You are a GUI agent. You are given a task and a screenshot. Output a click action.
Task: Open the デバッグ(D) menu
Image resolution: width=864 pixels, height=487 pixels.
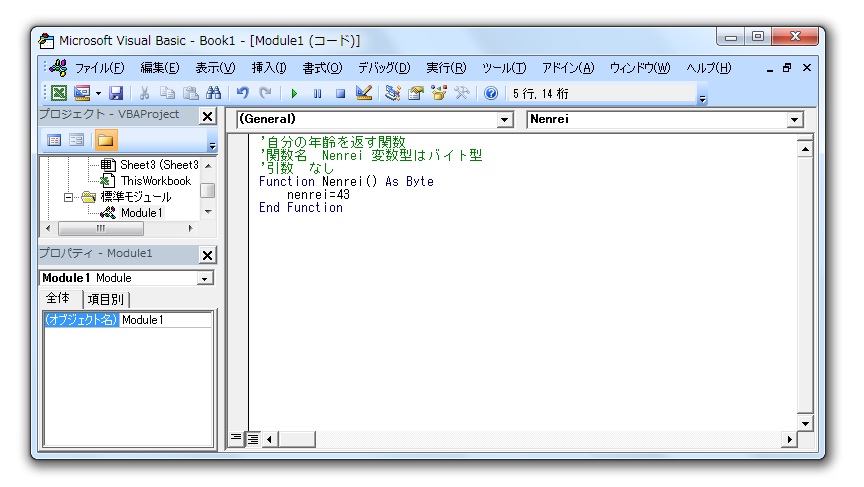tap(384, 68)
